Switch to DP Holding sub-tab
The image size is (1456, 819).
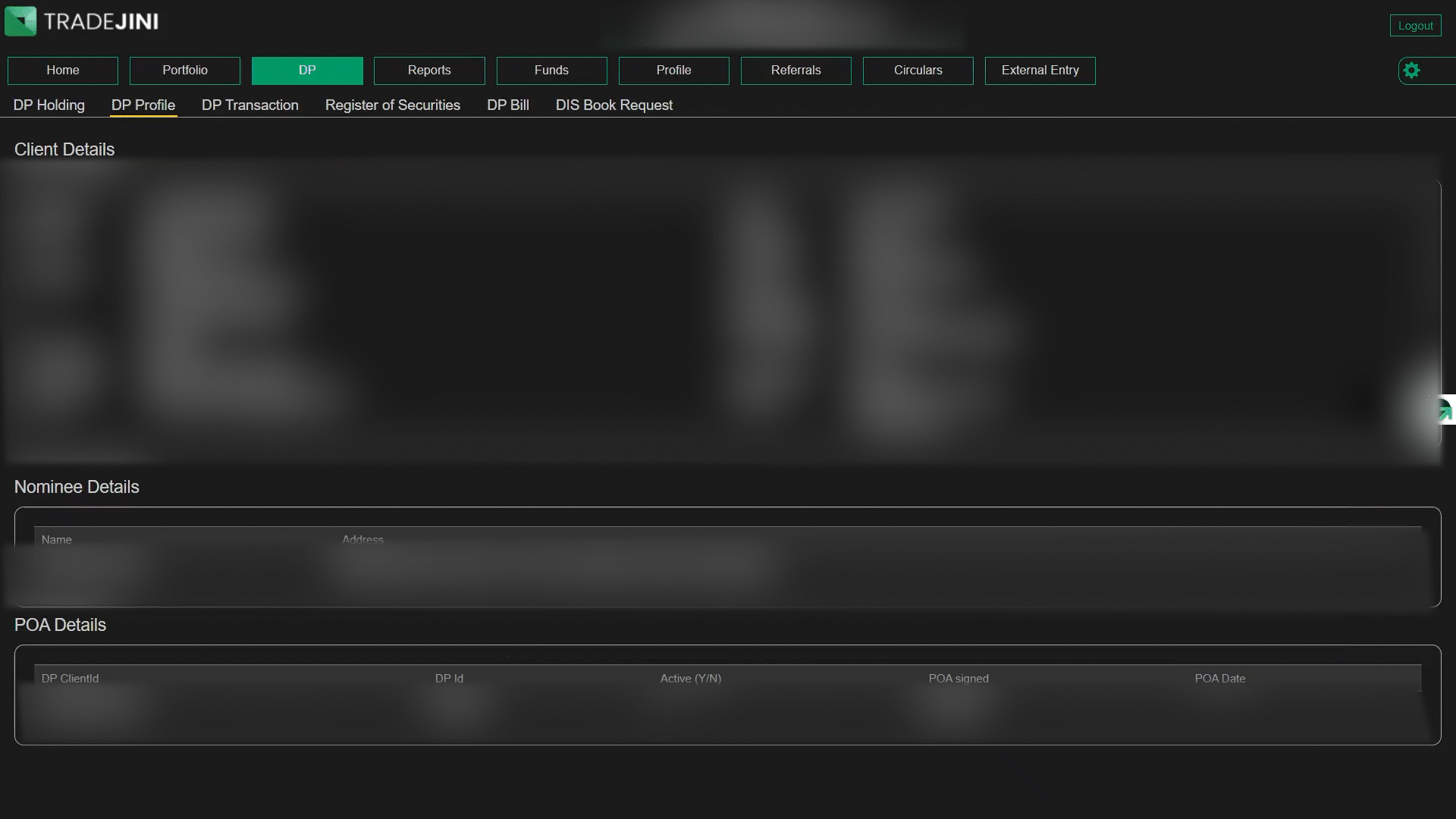(x=49, y=105)
